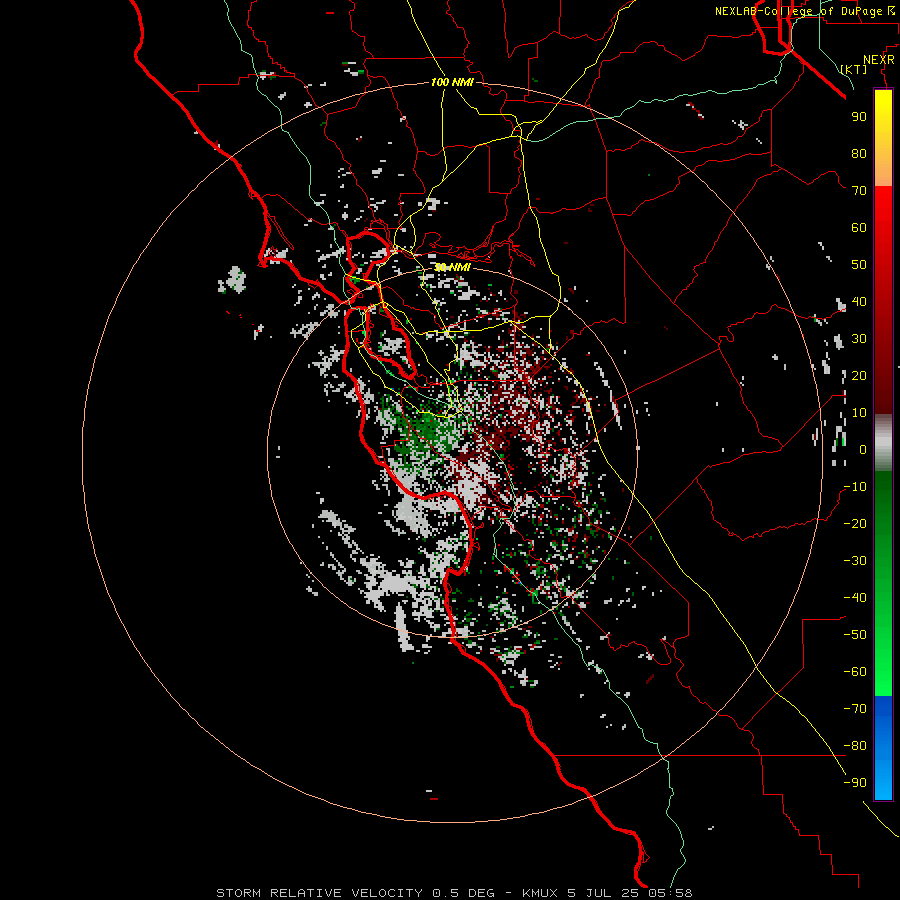Select the 10 value on velocity scale

pos(859,413)
